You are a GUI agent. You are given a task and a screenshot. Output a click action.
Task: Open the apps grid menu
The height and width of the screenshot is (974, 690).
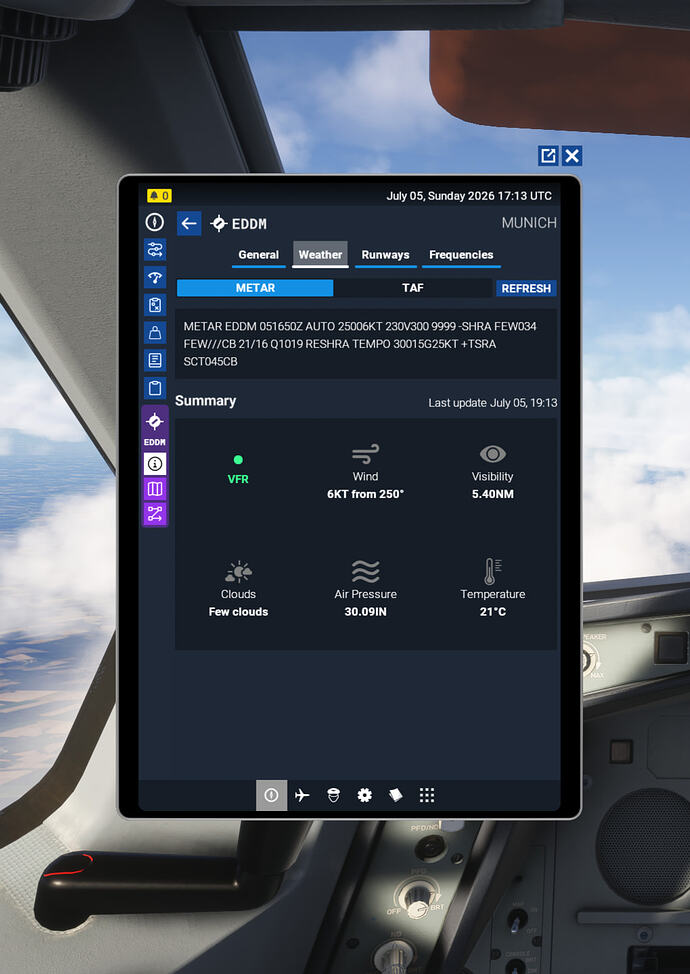point(427,795)
